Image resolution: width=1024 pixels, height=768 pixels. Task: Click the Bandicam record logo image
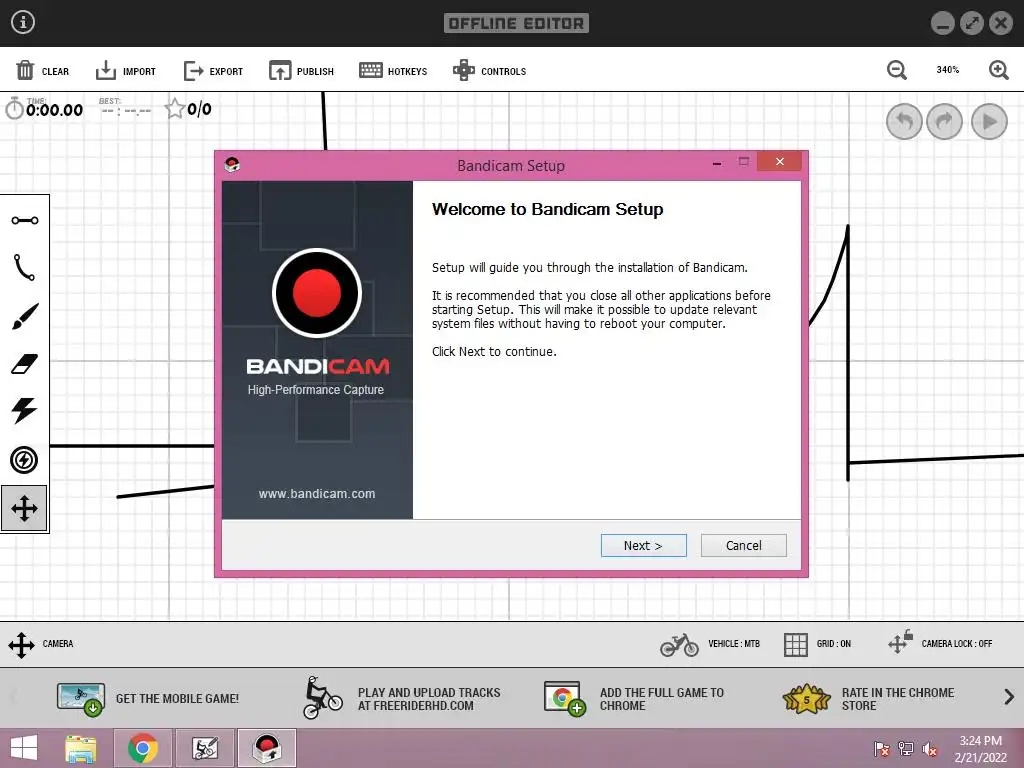[317, 293]
